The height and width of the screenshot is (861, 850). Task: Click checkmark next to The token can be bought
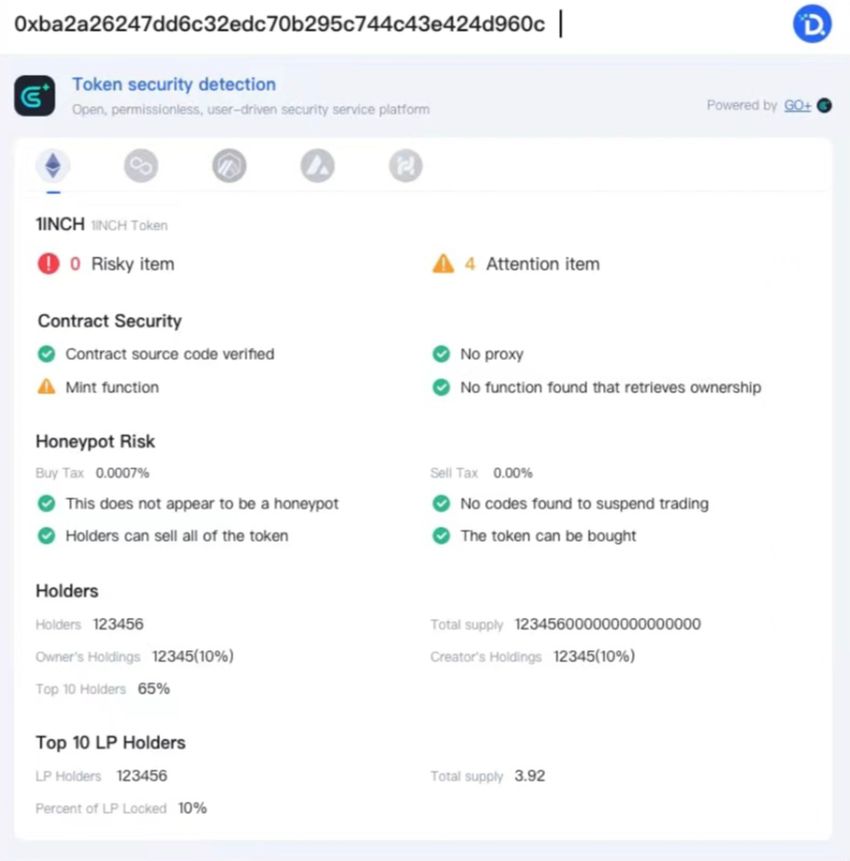point(441,535)
